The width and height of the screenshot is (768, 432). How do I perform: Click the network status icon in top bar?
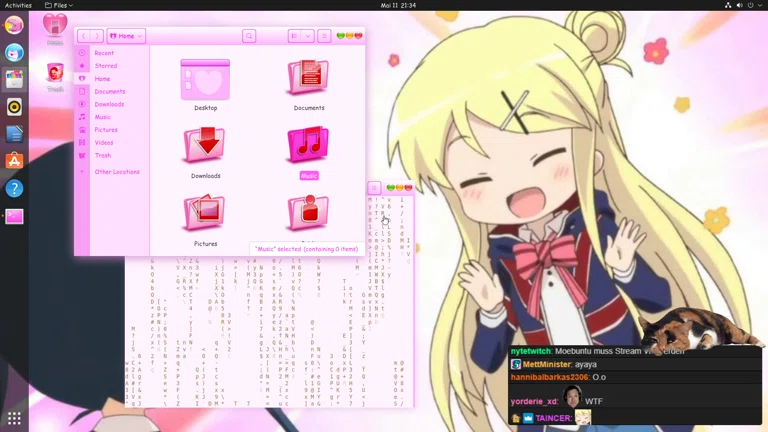click(x=728, y=5)
